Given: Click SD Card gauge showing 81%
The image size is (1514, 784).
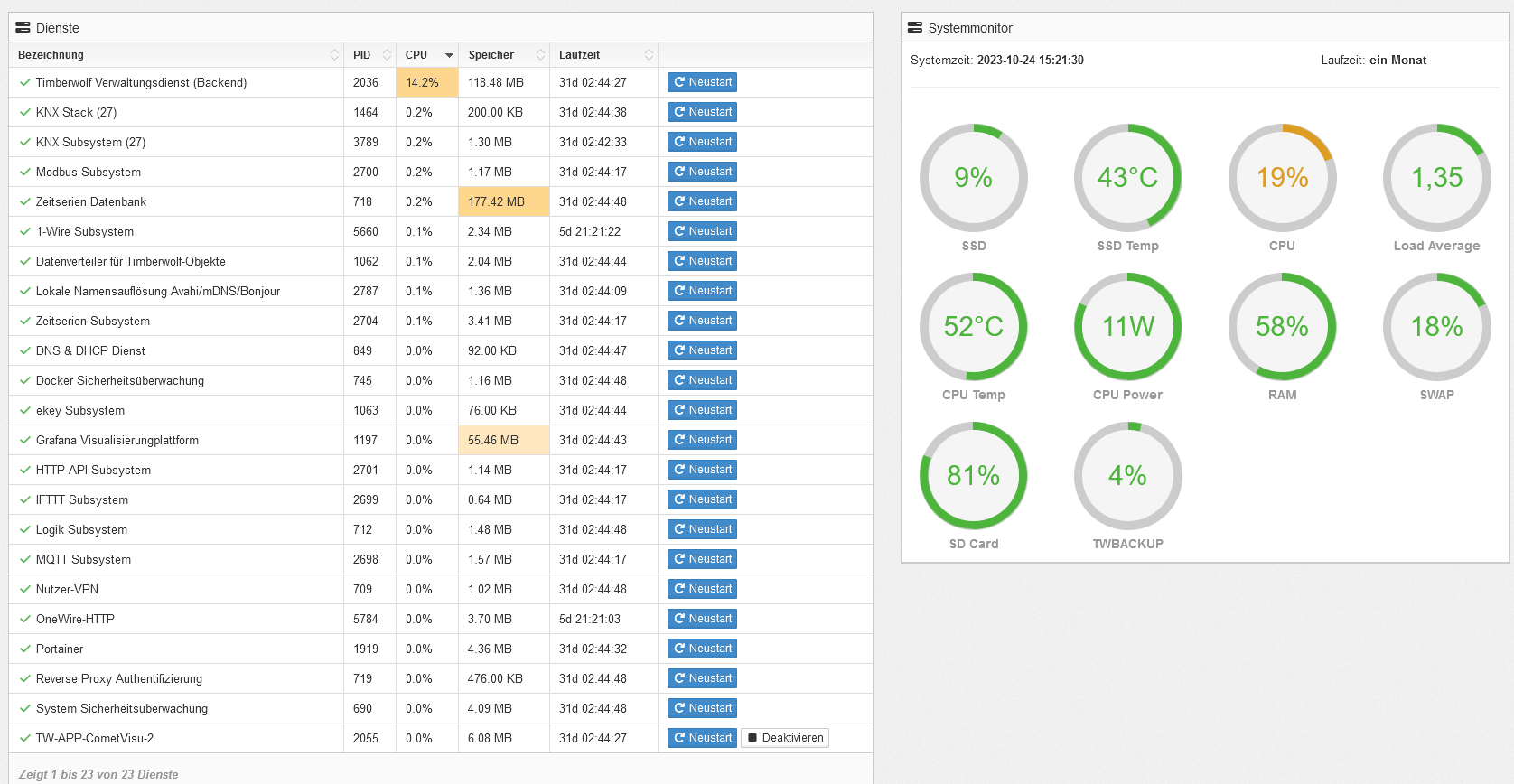Looking at the screenshot, I should click(x=974, y=476).
